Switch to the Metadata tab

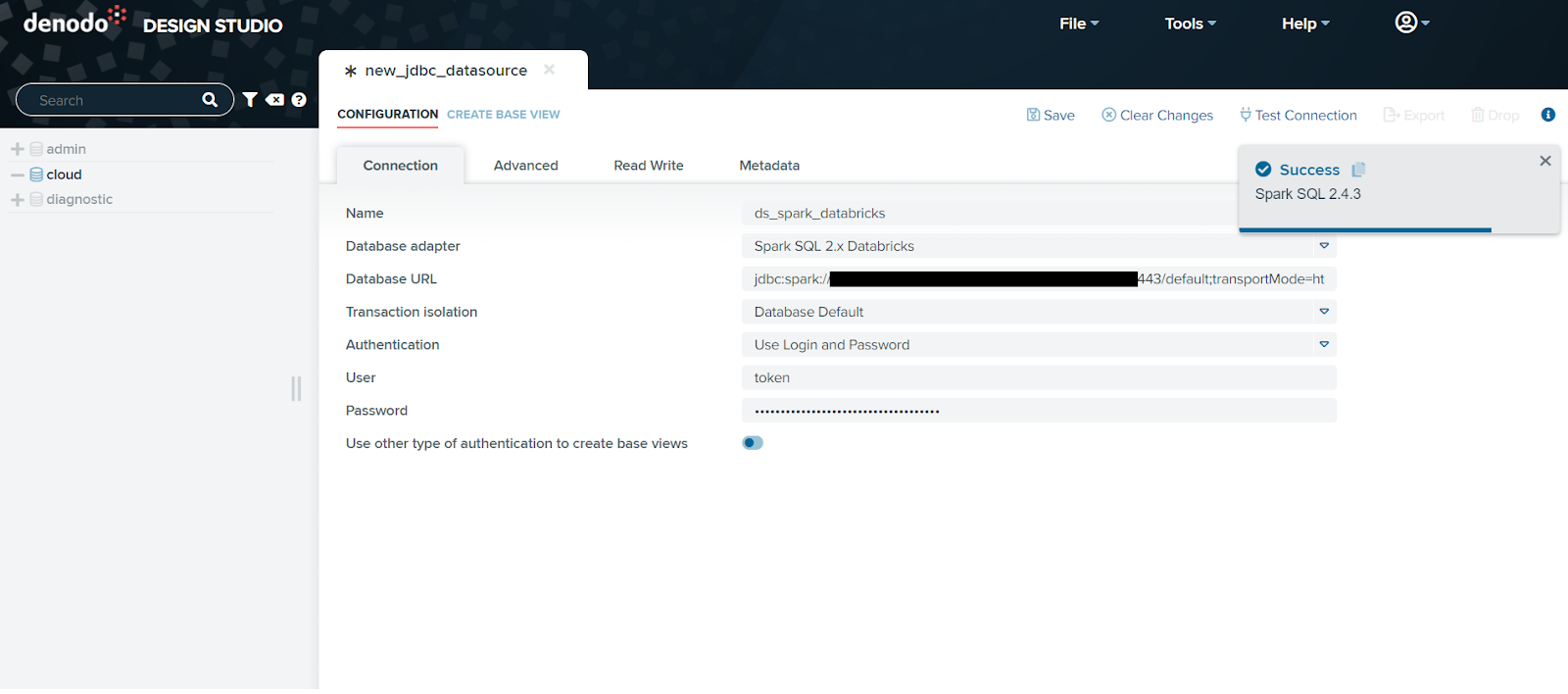click(x=769, y=166)
